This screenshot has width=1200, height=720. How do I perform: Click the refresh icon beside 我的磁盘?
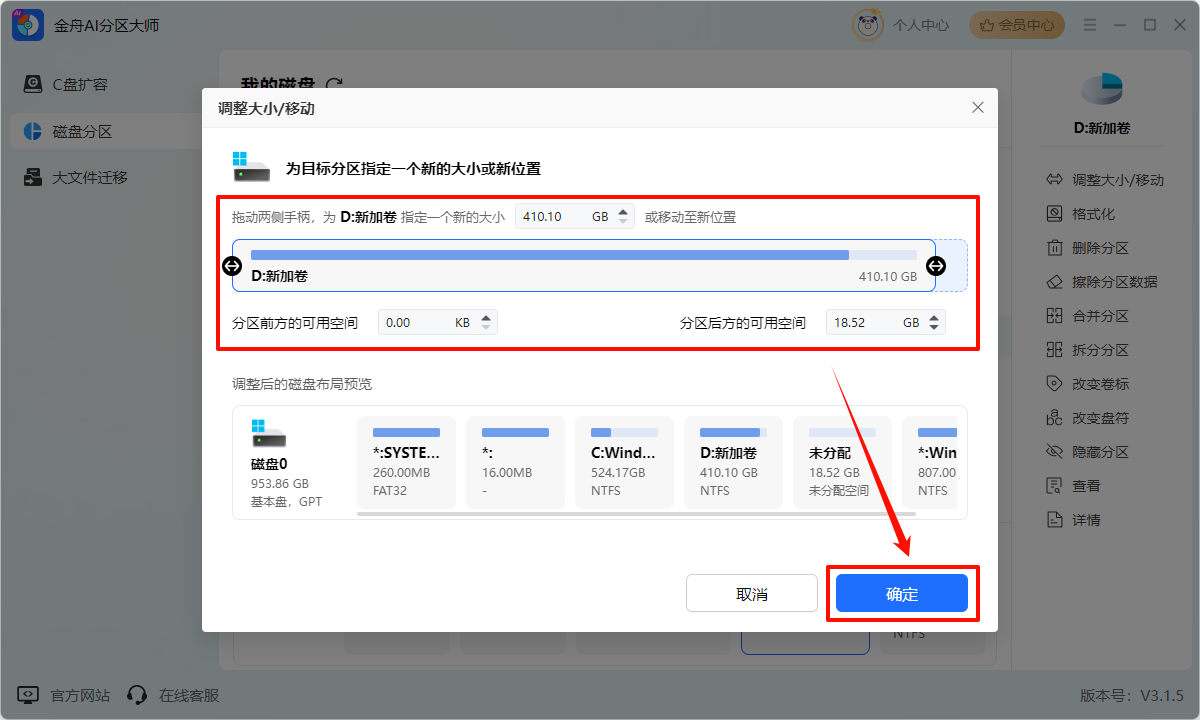click(x=335, y=85)
